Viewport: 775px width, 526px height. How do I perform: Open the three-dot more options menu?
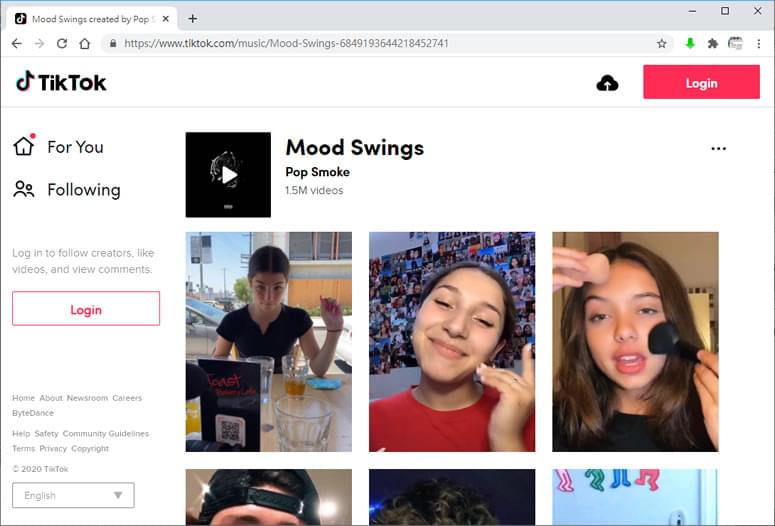[718, 148]
